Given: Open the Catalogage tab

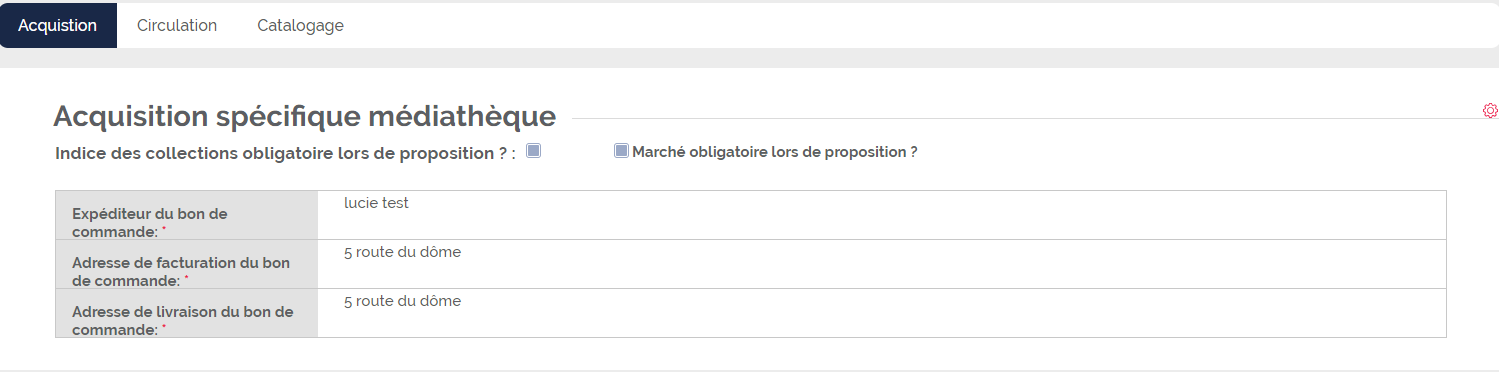Looking at the screenshot, I should tap(300, 26).
